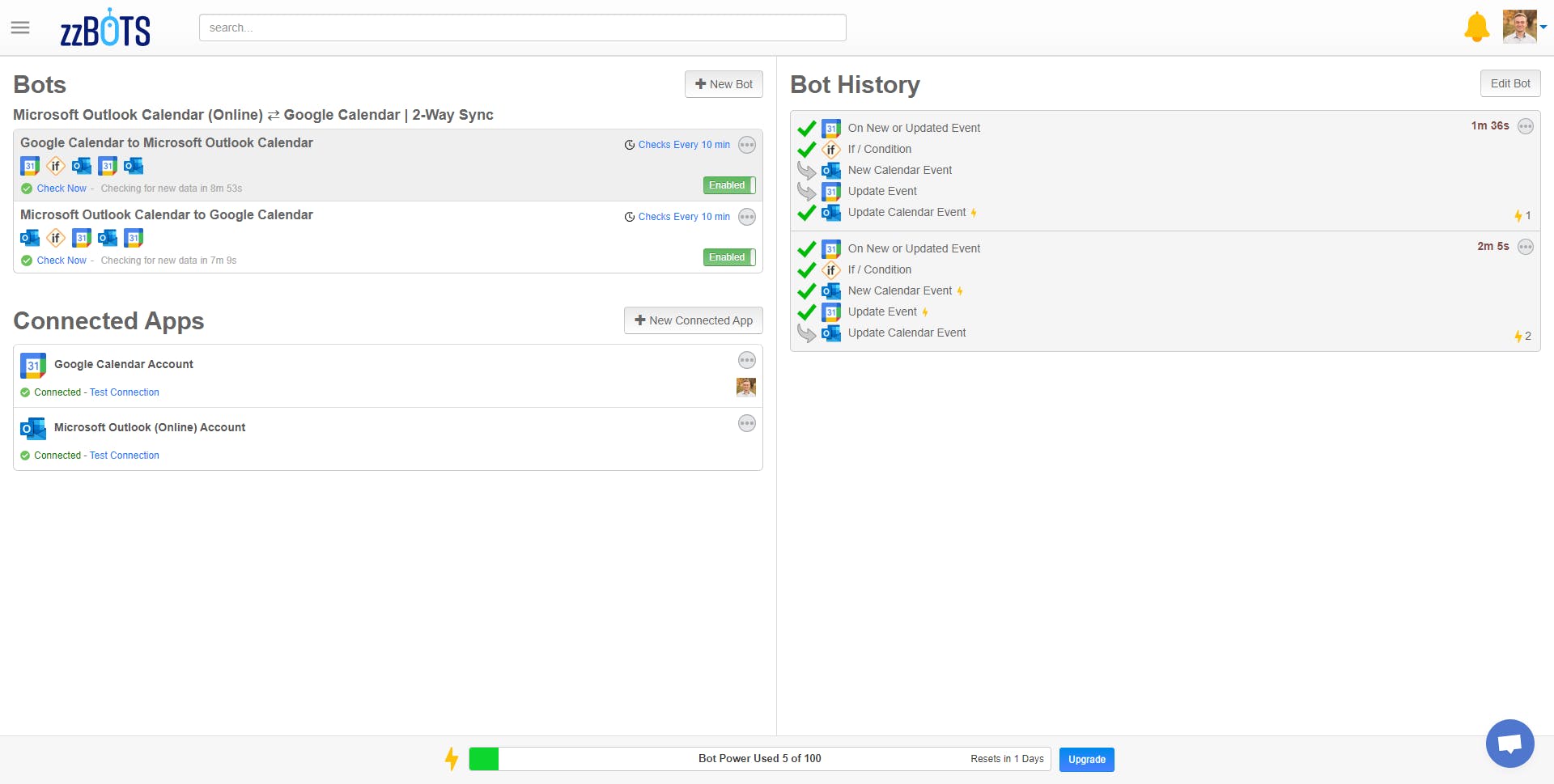
Task: Click Checks Every 10 min on Google Calendar to Microsoft Outlook Calendar bot
Action: pyautogui.click(x=684, y=145)
